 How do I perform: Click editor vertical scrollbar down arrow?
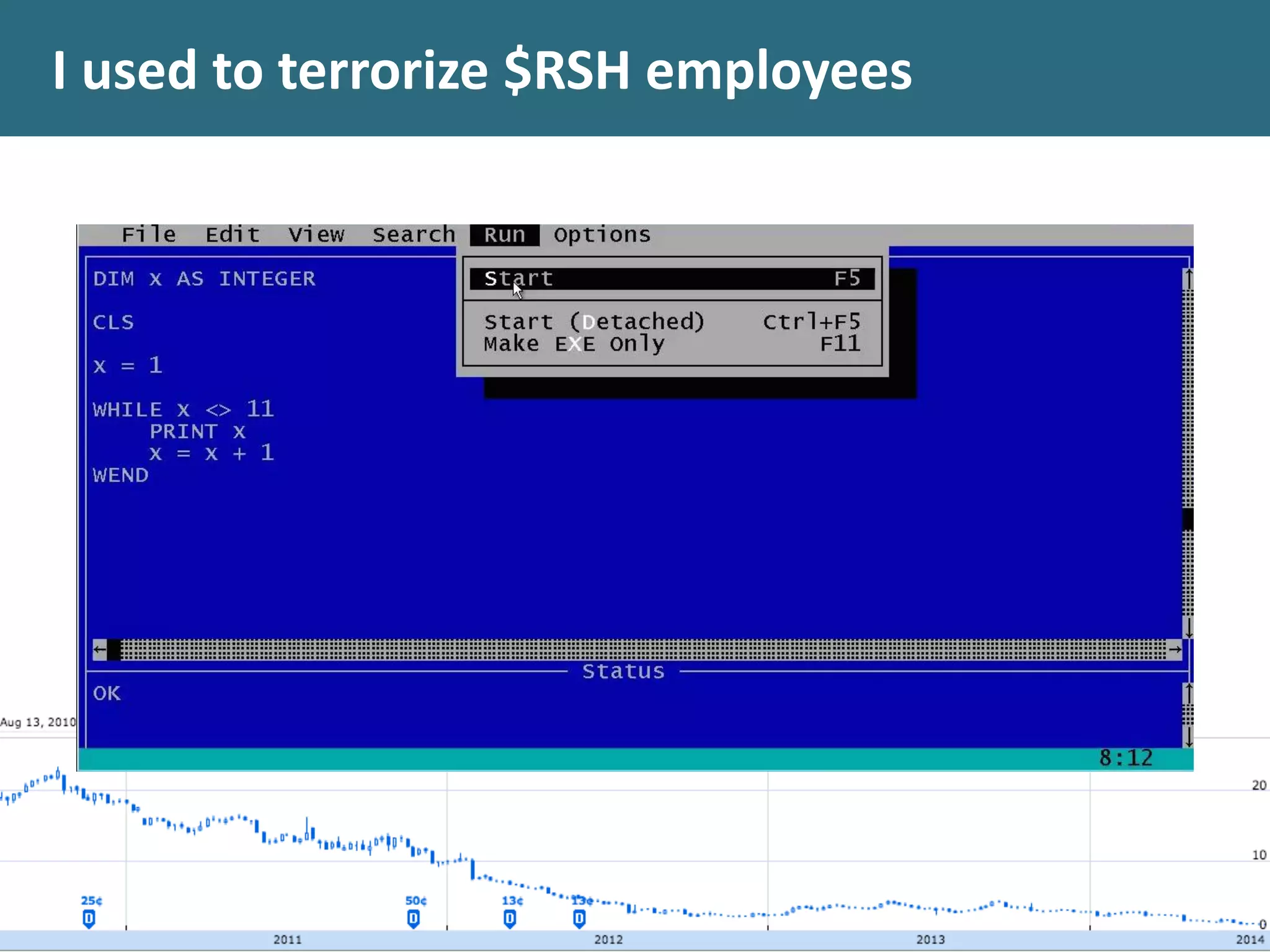[1188, 628]
